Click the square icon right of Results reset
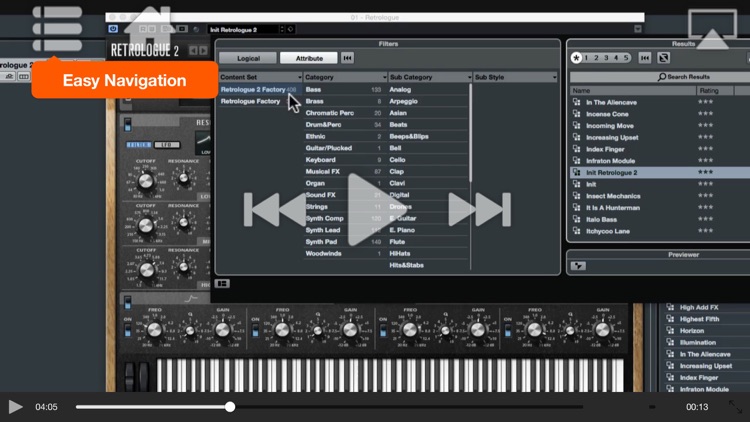Image resolution: width=750 pixels, height=422 pixels. click(663, 58)
